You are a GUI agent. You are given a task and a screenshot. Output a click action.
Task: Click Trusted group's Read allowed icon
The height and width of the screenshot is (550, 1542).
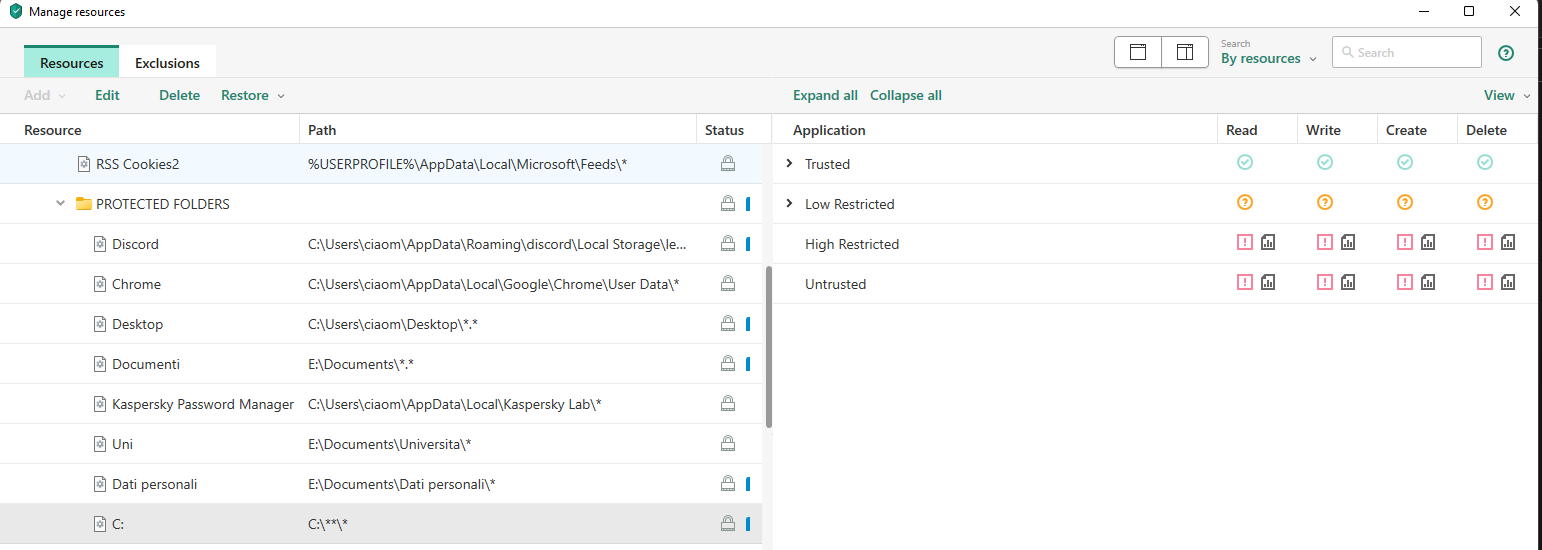pyautogui.click(x=1245, y=162)
